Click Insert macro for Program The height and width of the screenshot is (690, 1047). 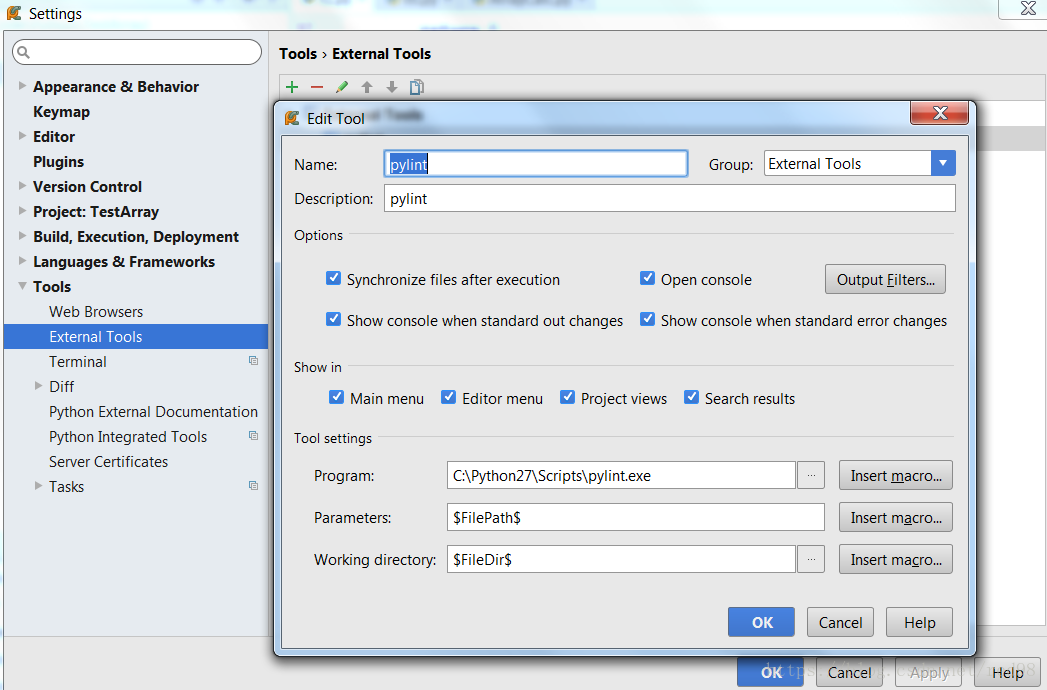click(x=895, y=476)
